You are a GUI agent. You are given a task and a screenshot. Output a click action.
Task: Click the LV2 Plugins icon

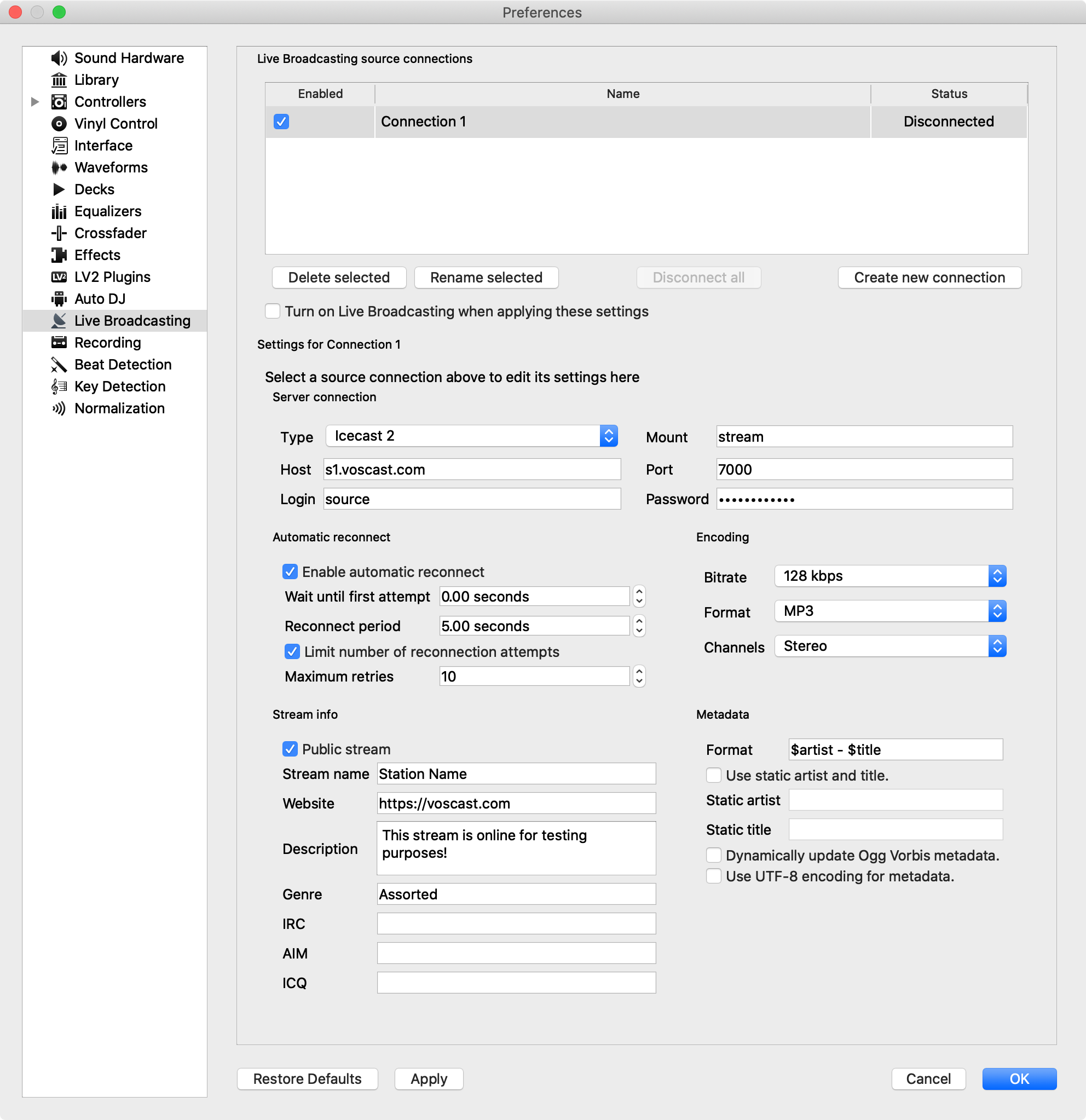click(59, 277)
